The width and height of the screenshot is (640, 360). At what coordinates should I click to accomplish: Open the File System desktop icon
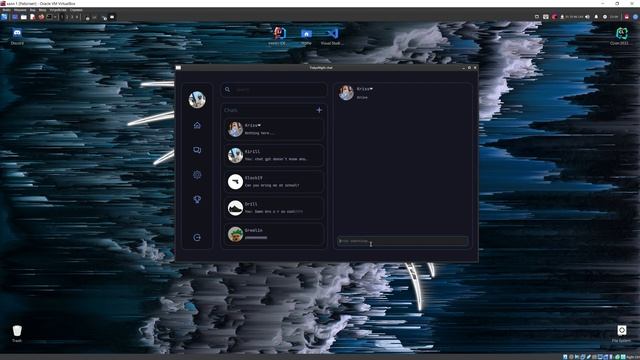pos(621,333)
